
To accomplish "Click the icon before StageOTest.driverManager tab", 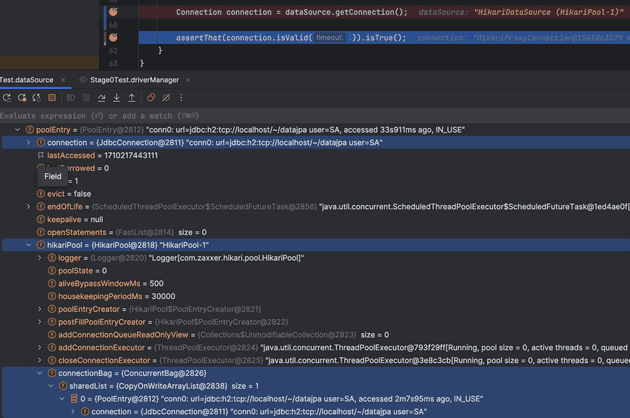I will [83, 80].
